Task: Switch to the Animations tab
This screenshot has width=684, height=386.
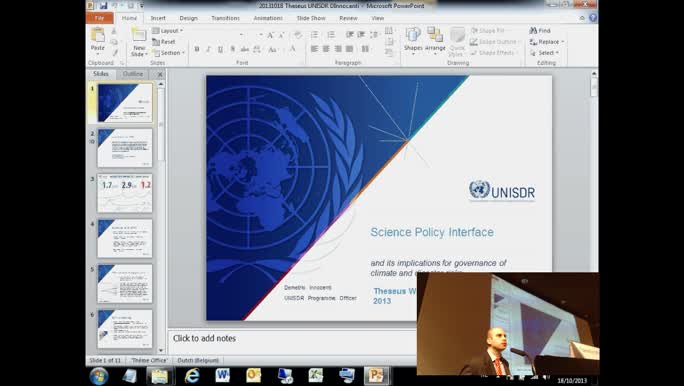Action: [268, 18]
